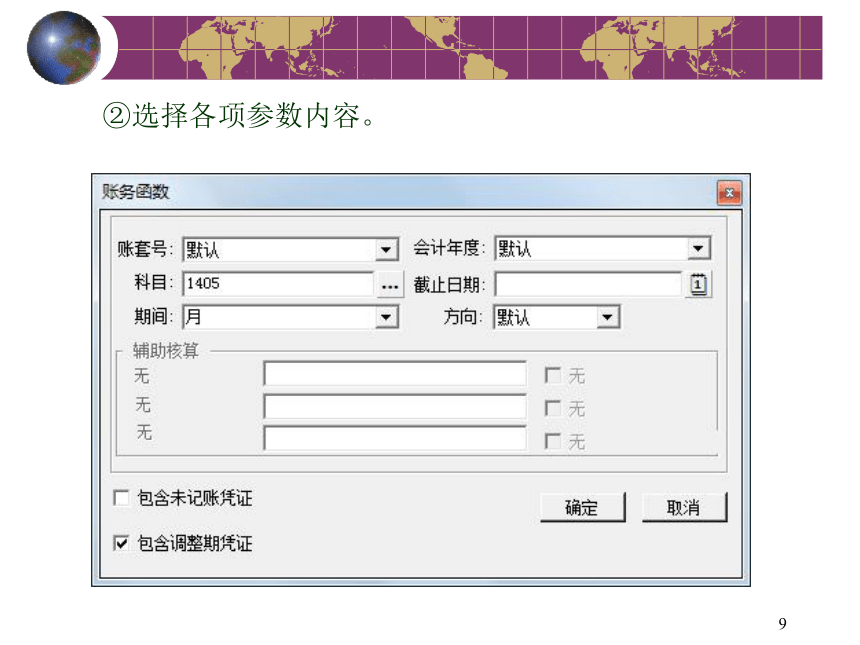Click the 确定 button
This screenshot has width=860, height=645.
tap(582, 507)
